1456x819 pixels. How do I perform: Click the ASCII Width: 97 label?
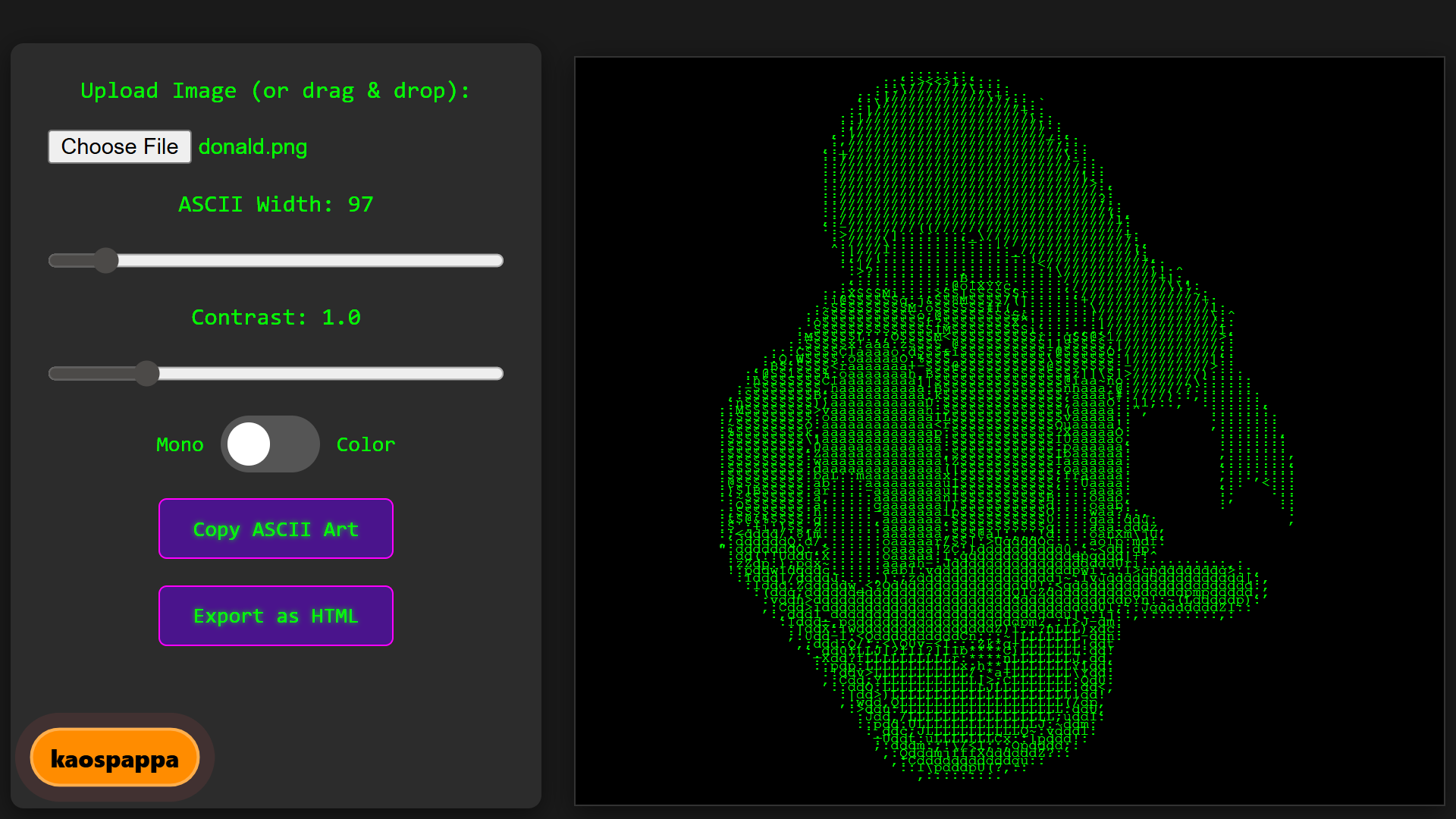click(275, 205)
